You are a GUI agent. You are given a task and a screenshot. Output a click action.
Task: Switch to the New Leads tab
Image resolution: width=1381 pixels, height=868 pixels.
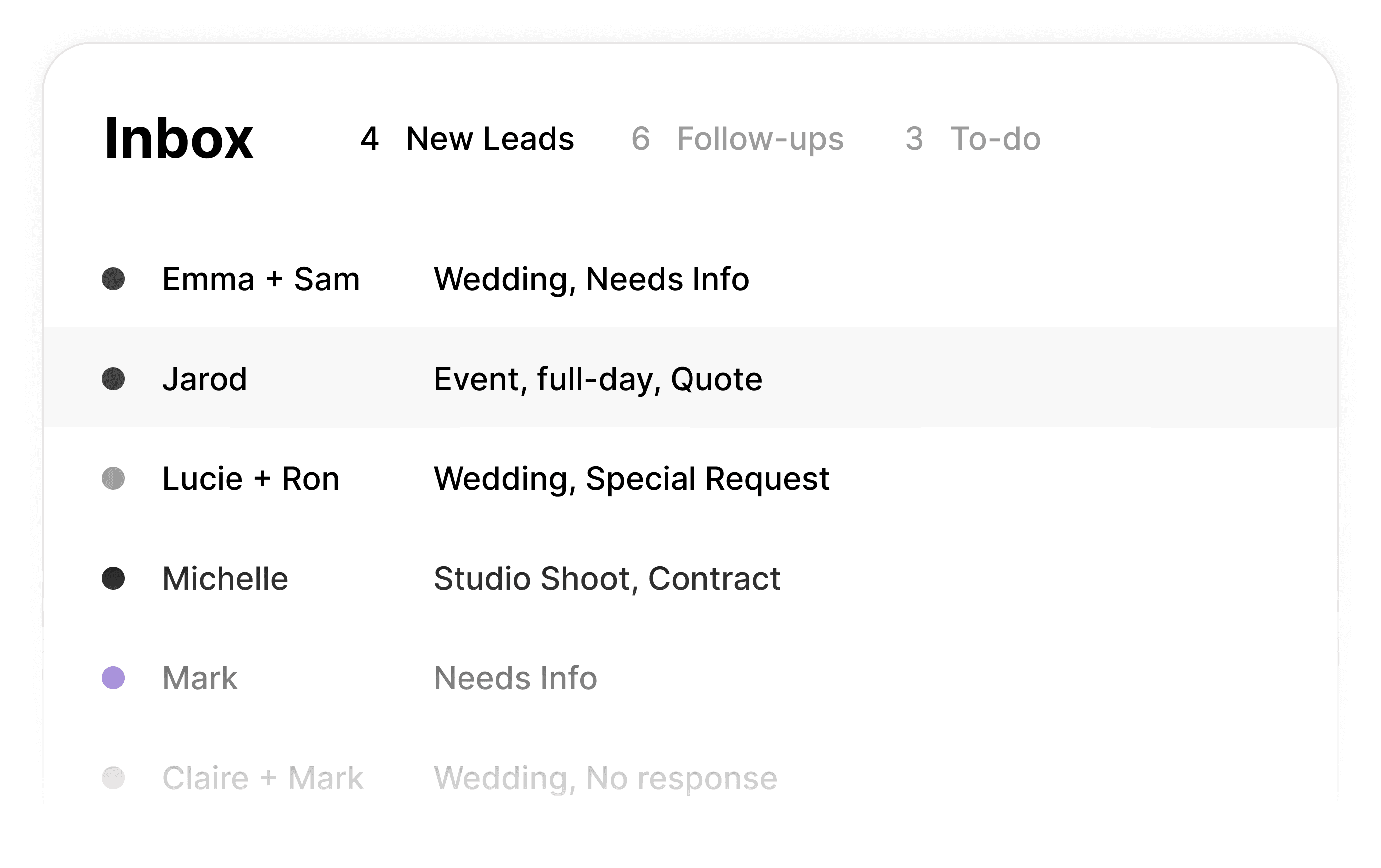click(467, 139)
